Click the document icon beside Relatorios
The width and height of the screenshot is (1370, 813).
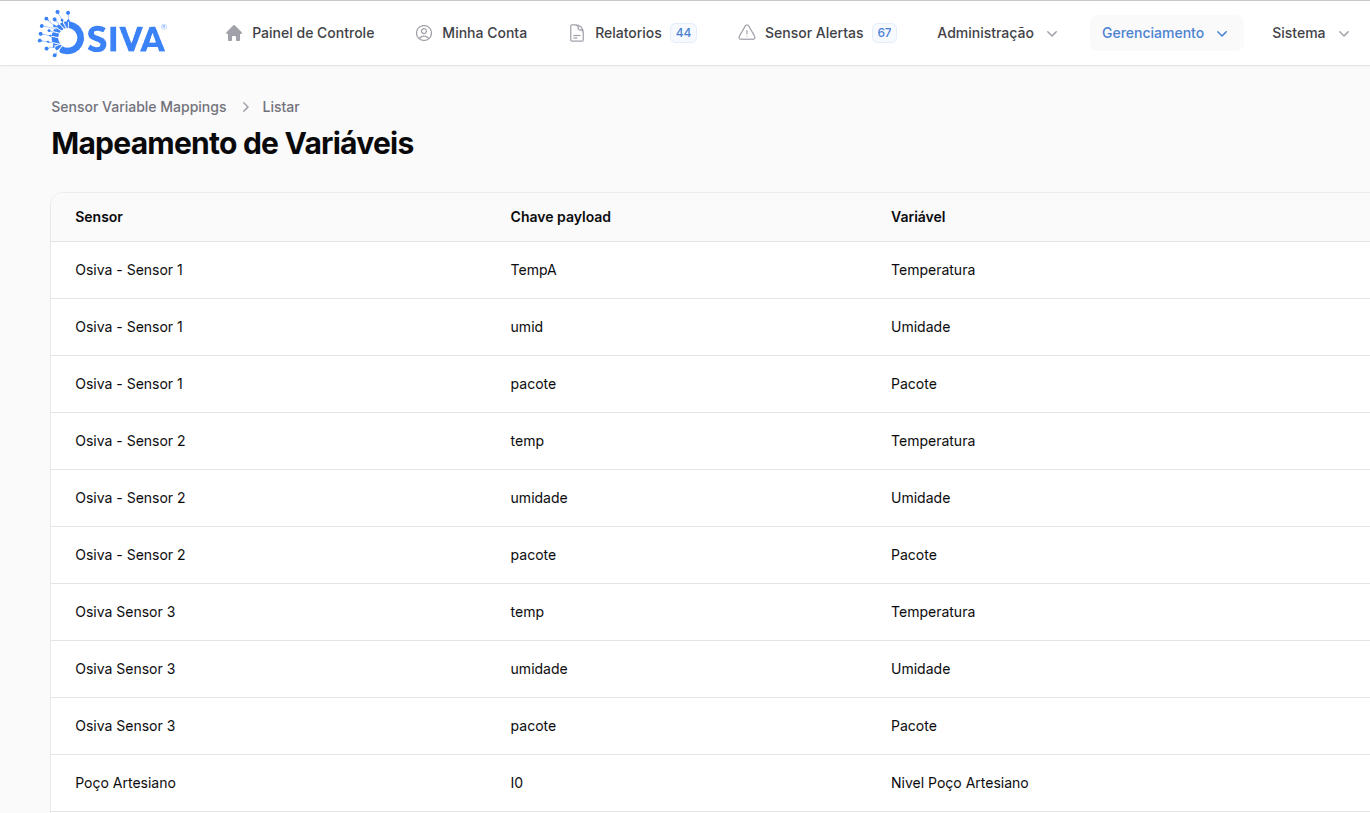tap(577, 33)
